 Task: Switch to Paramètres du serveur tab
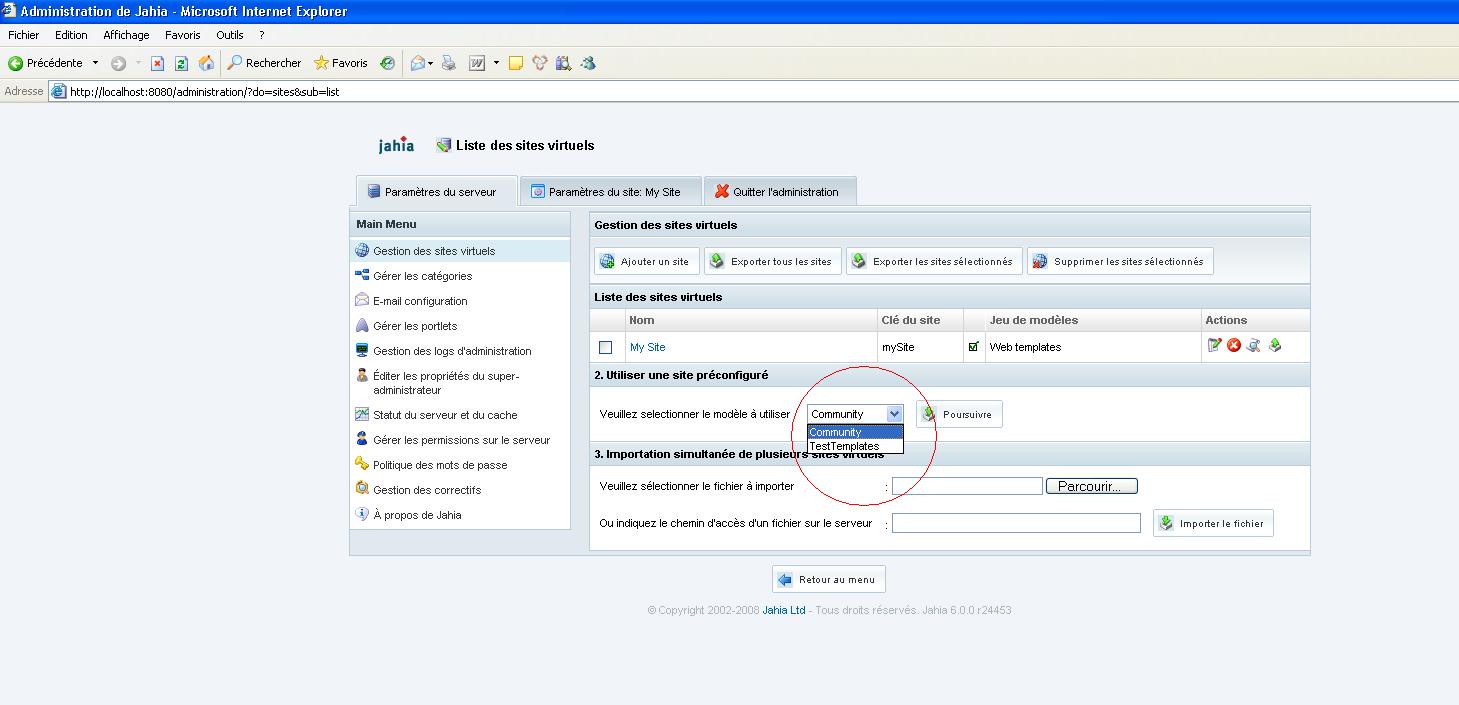437,191
